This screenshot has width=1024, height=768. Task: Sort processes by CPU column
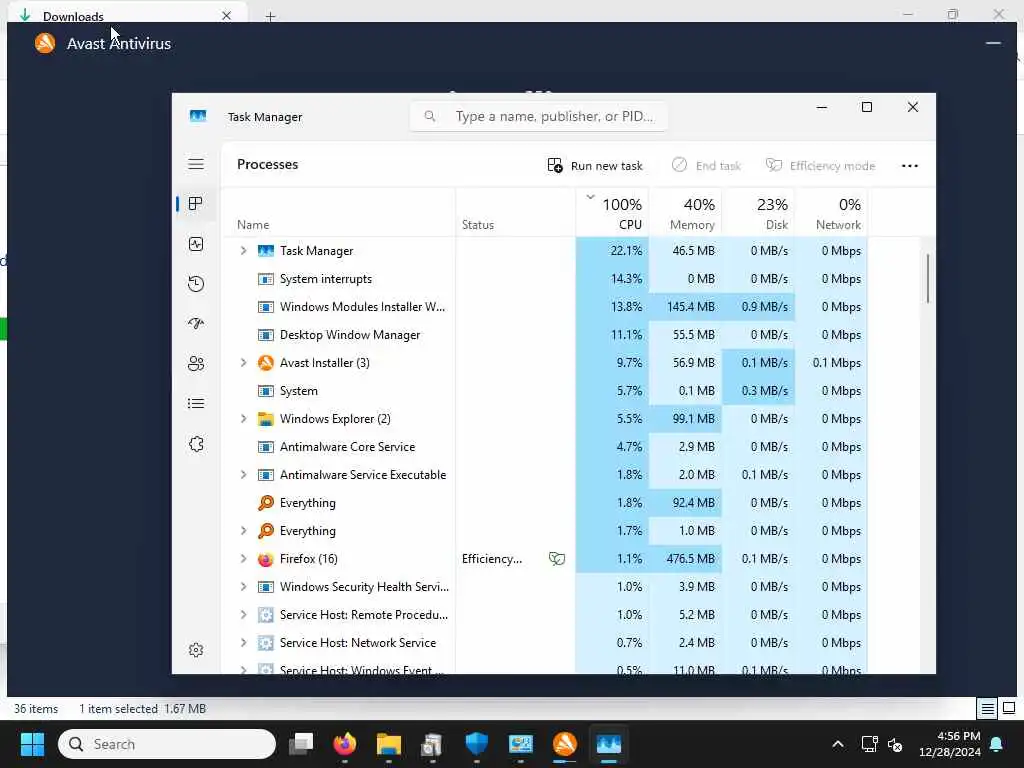tap(612, 213)
